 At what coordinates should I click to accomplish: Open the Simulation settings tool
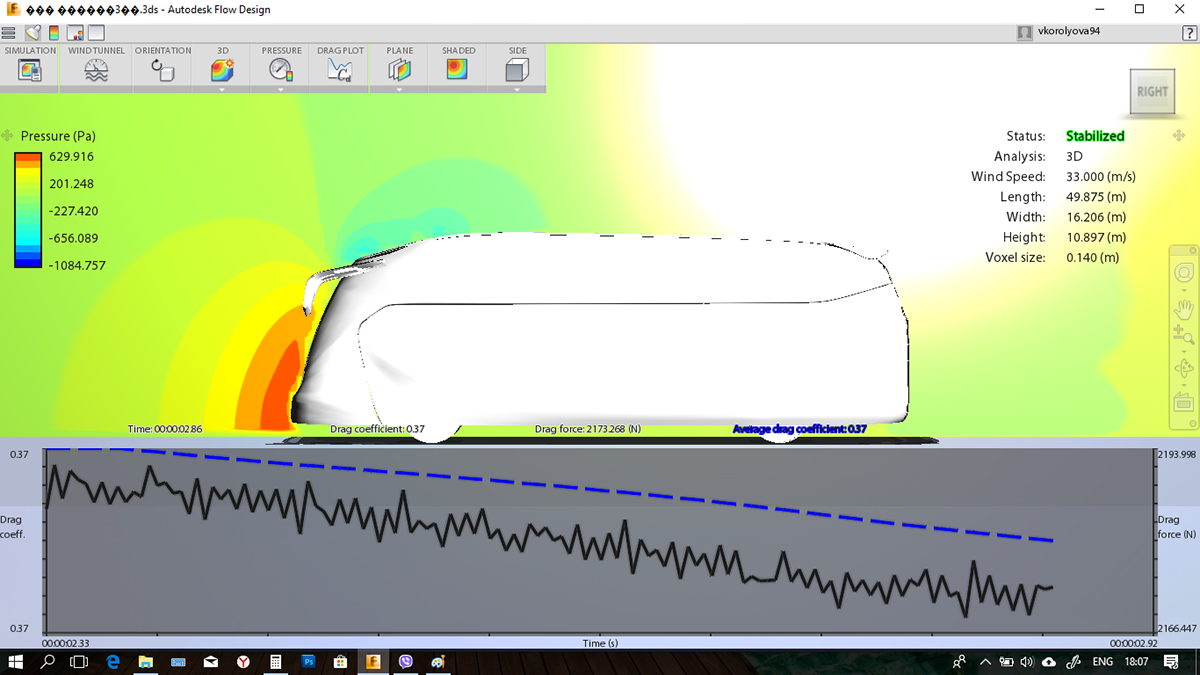tap(30, 70)
